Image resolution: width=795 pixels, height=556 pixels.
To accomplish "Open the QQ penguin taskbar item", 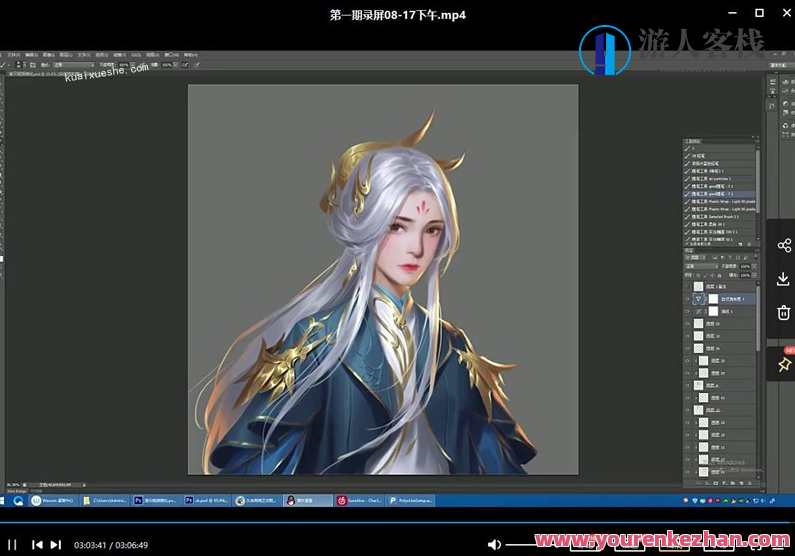I will 308,501.
